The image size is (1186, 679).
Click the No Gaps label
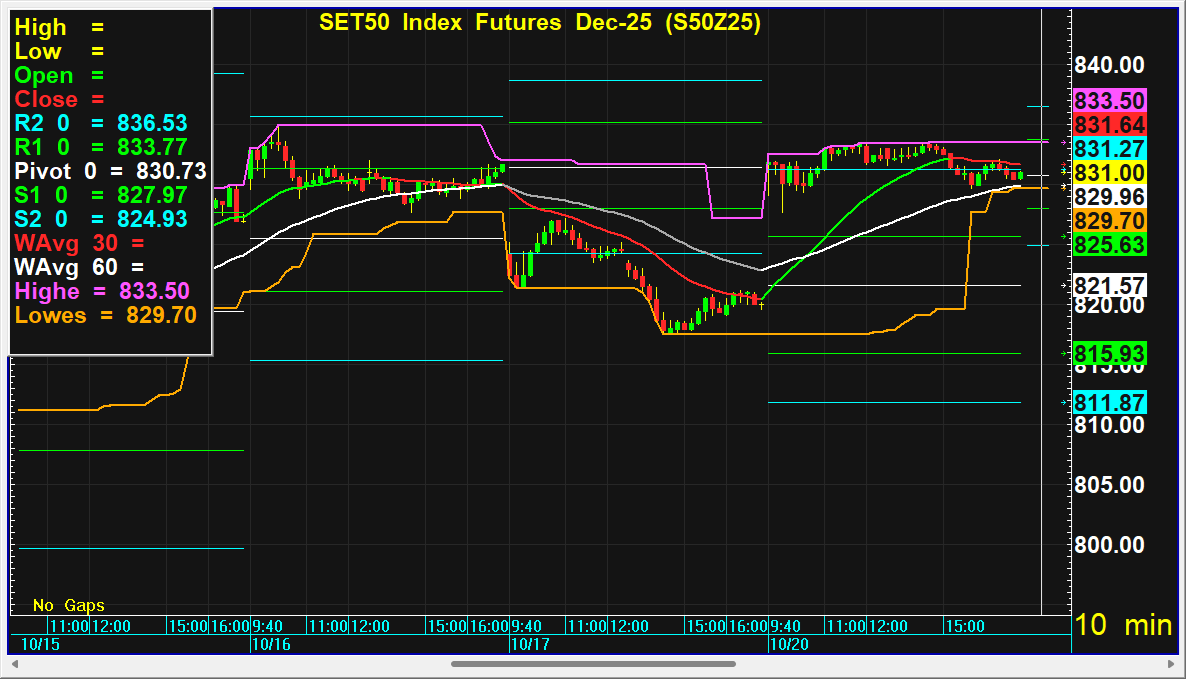[68, 605]
